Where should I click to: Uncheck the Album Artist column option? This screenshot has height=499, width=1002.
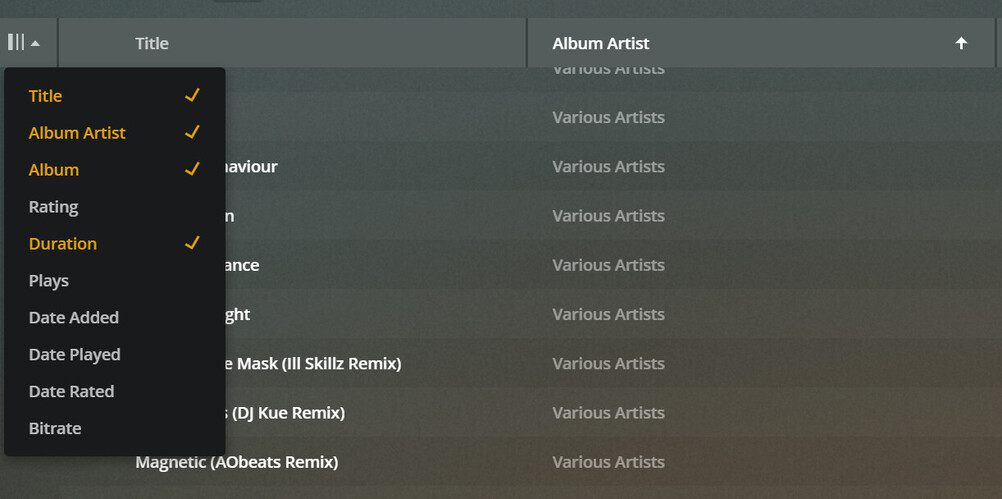[x=77, y=133]
